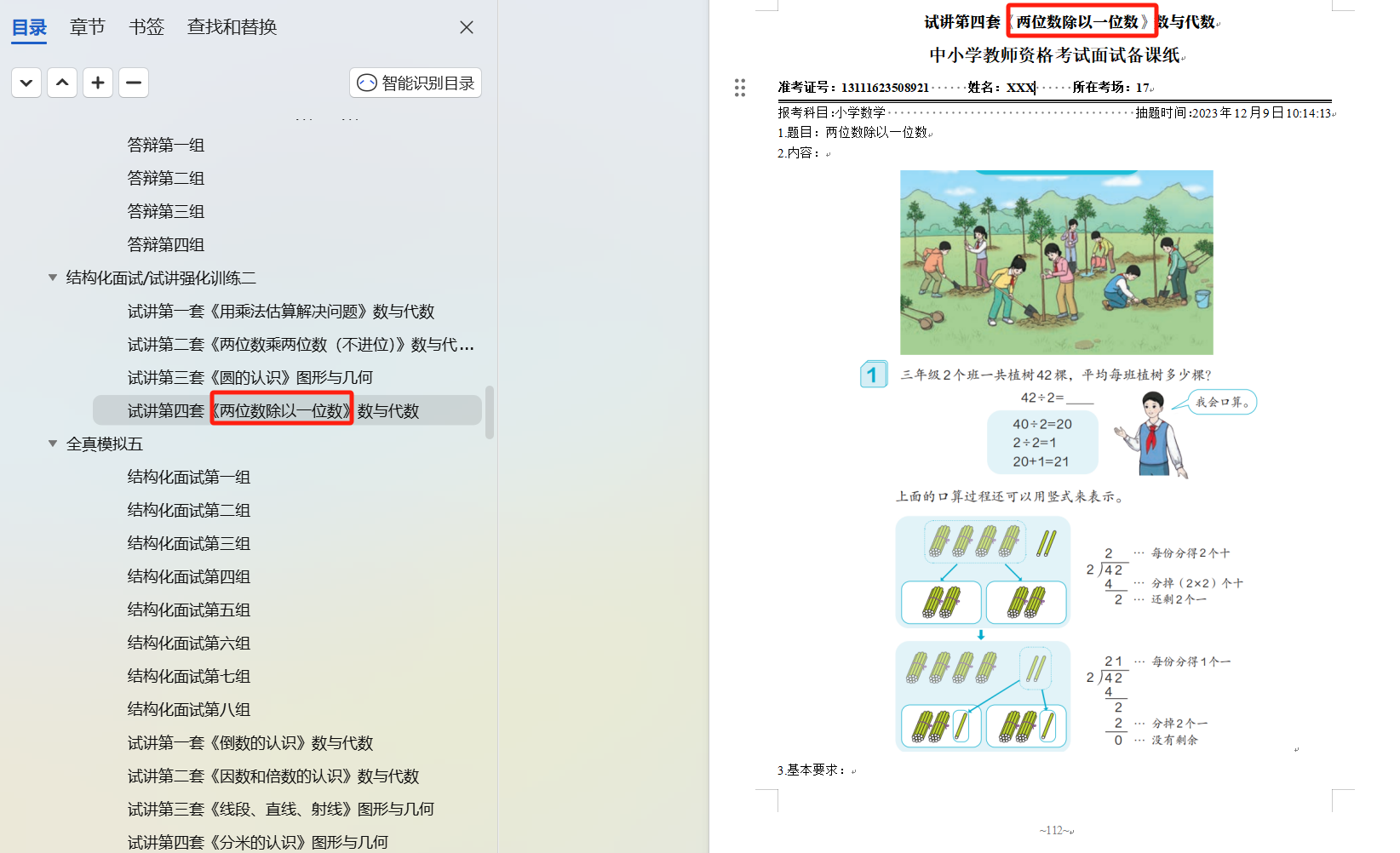Open the 查找和替换 tab

[232, 27]
